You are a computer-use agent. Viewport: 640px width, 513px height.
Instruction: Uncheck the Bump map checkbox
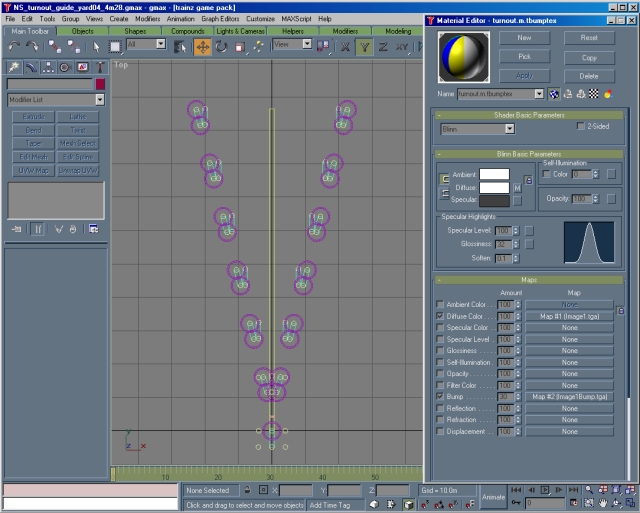440,396
